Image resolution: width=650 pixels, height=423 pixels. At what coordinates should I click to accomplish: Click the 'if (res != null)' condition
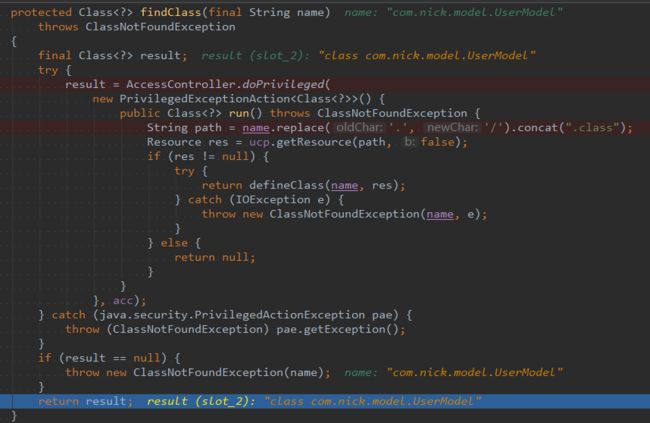click(x=201, y=157)
